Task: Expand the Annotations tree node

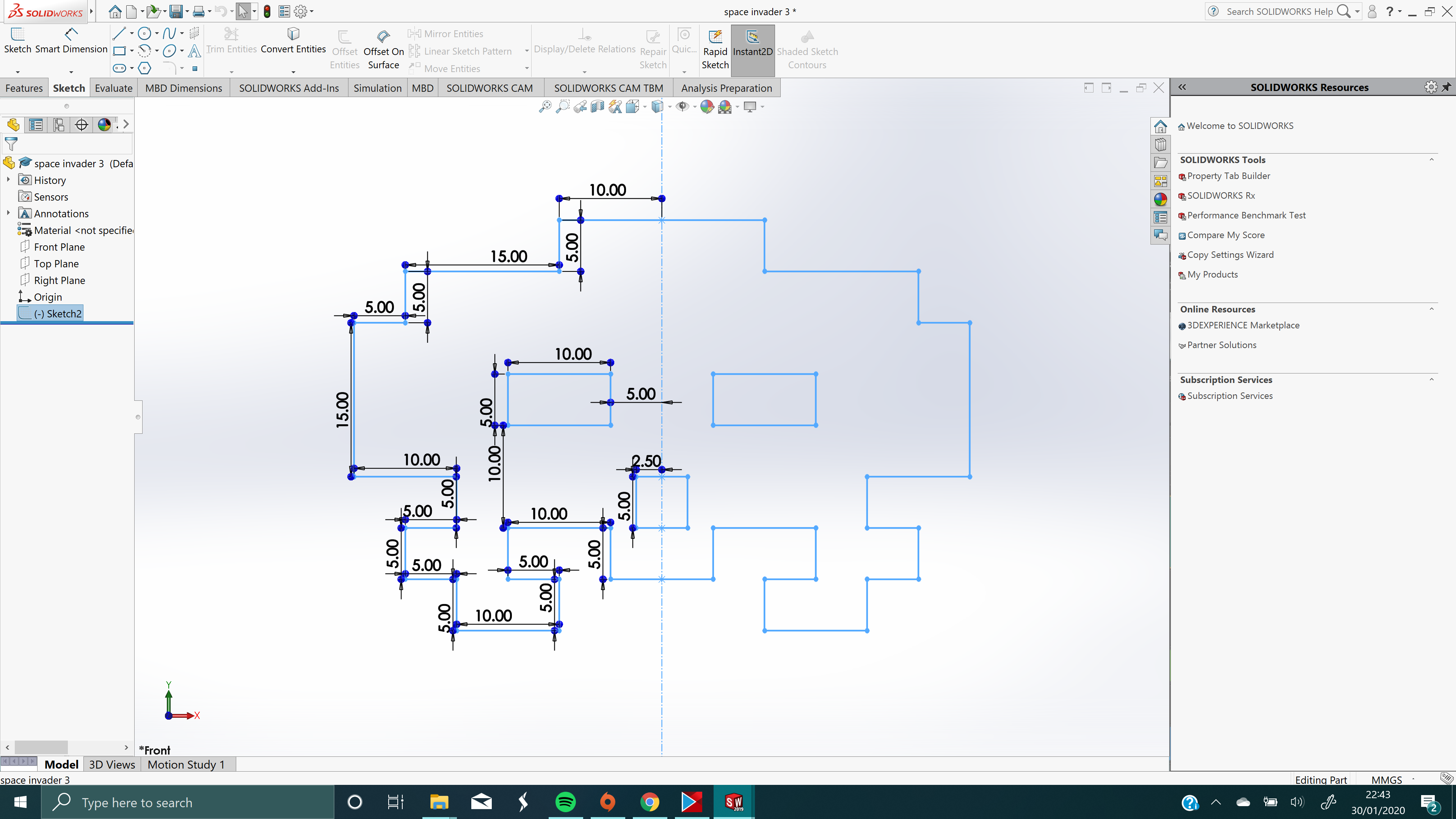Action: (x=8, y=213)
